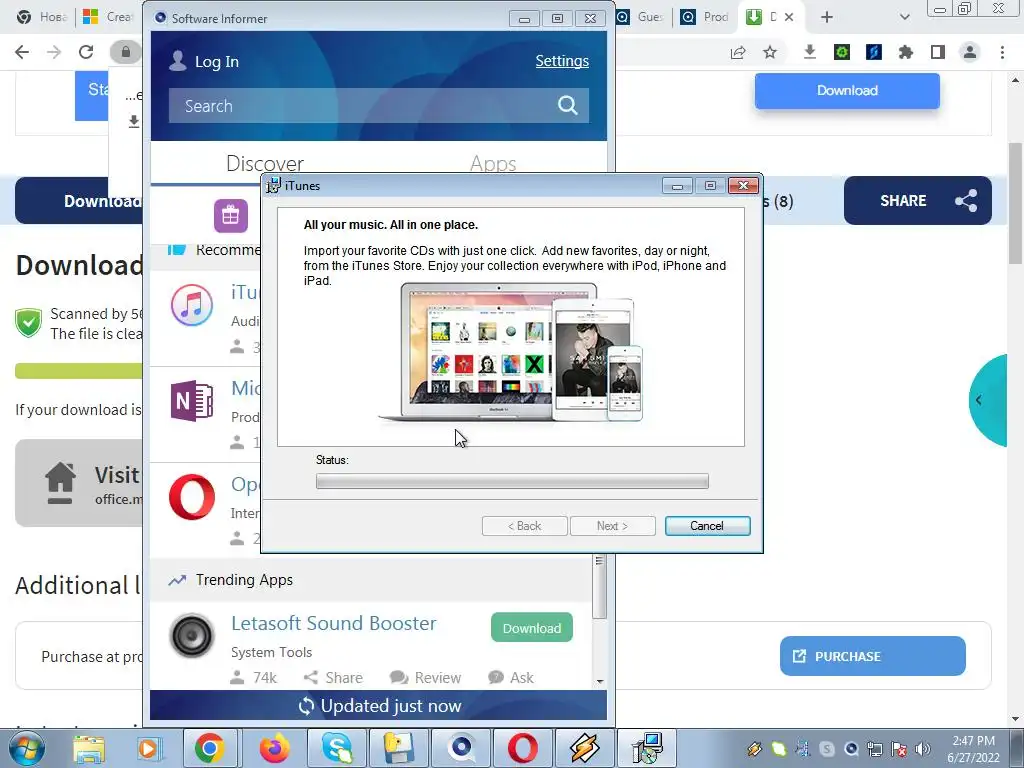Open Firefox from the taskbar
The height and width of the screenshot is (768, 1024).
pos(274,748)
